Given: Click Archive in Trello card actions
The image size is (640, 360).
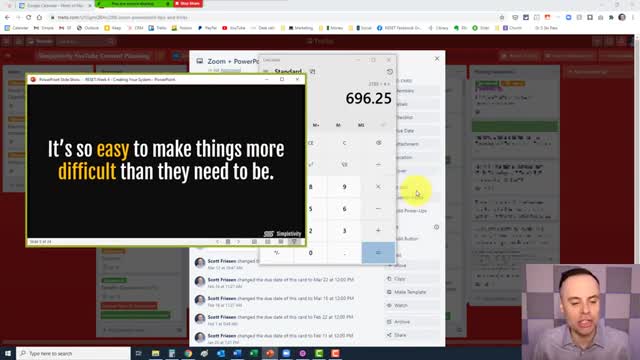Looking at the screenshot, I should coord(412,322).
